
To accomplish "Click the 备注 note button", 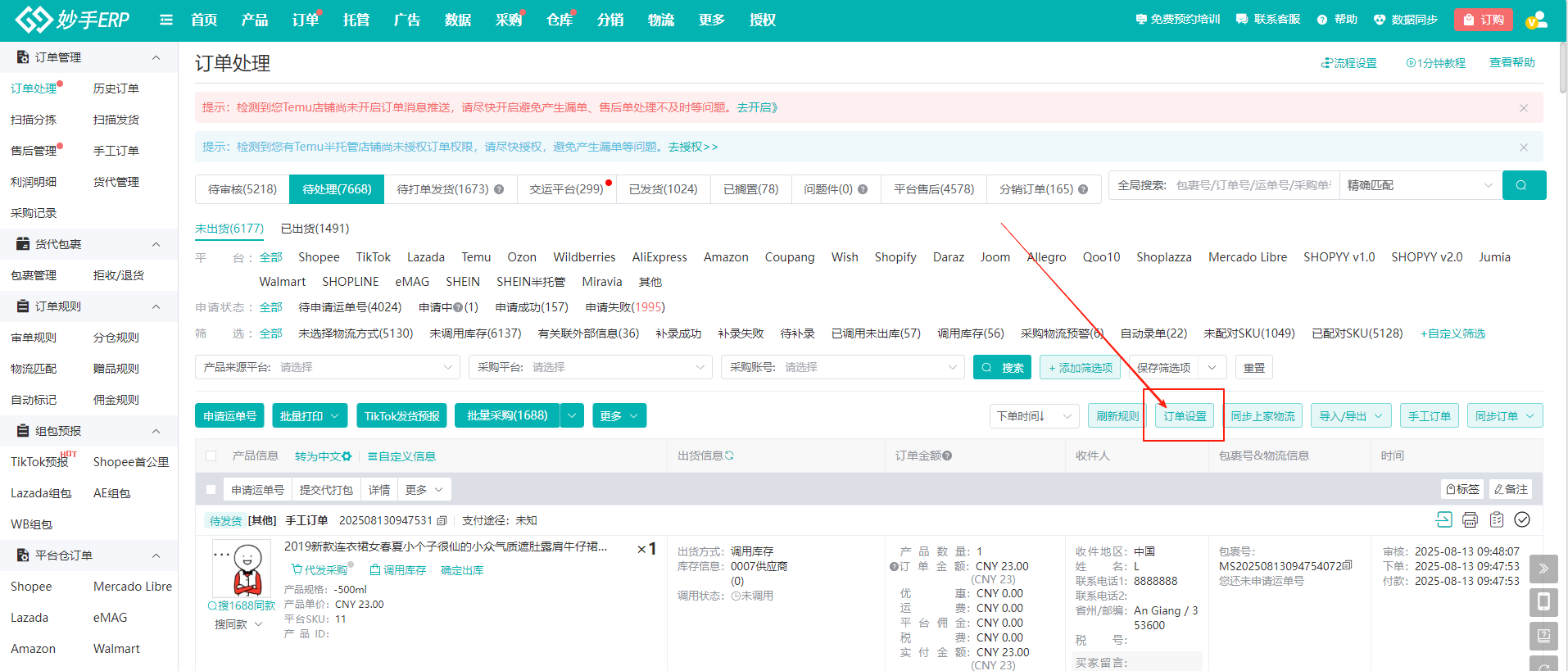I will [1511, 489].
